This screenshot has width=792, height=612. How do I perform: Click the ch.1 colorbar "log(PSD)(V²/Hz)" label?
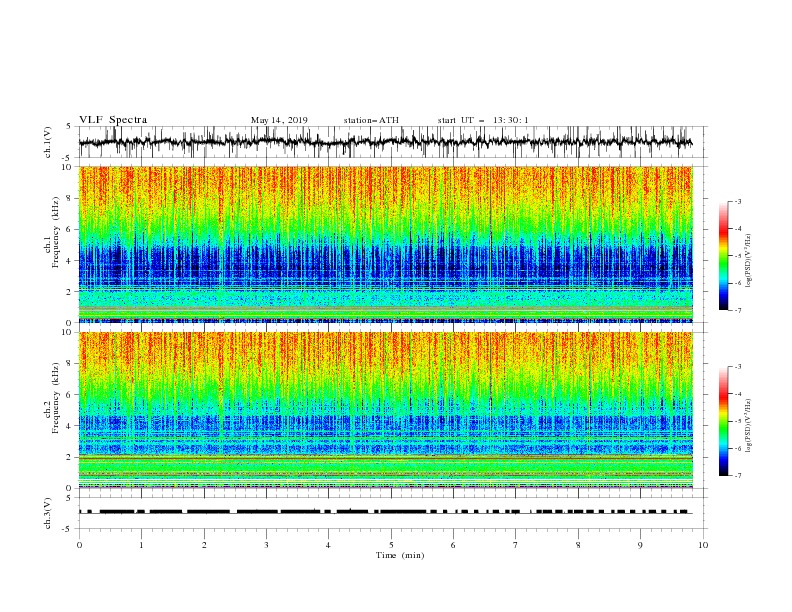[749, 261]
